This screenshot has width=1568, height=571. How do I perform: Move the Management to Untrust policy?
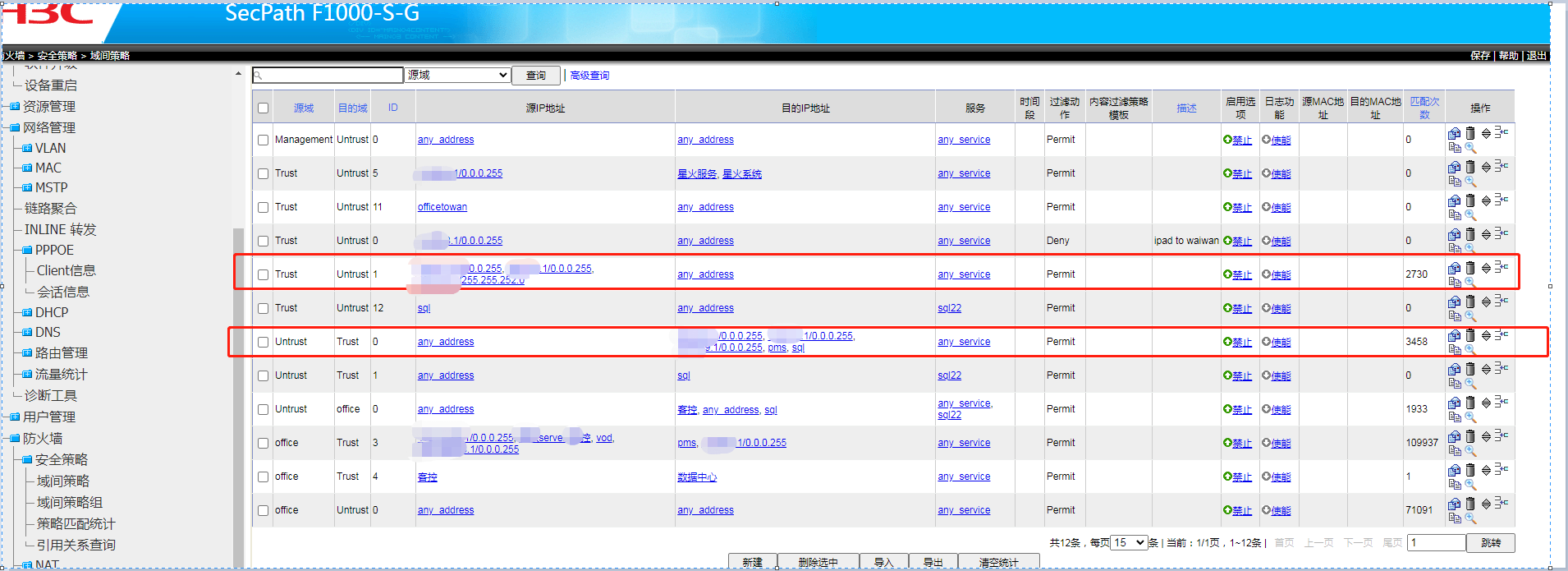tap(1486, 133)
